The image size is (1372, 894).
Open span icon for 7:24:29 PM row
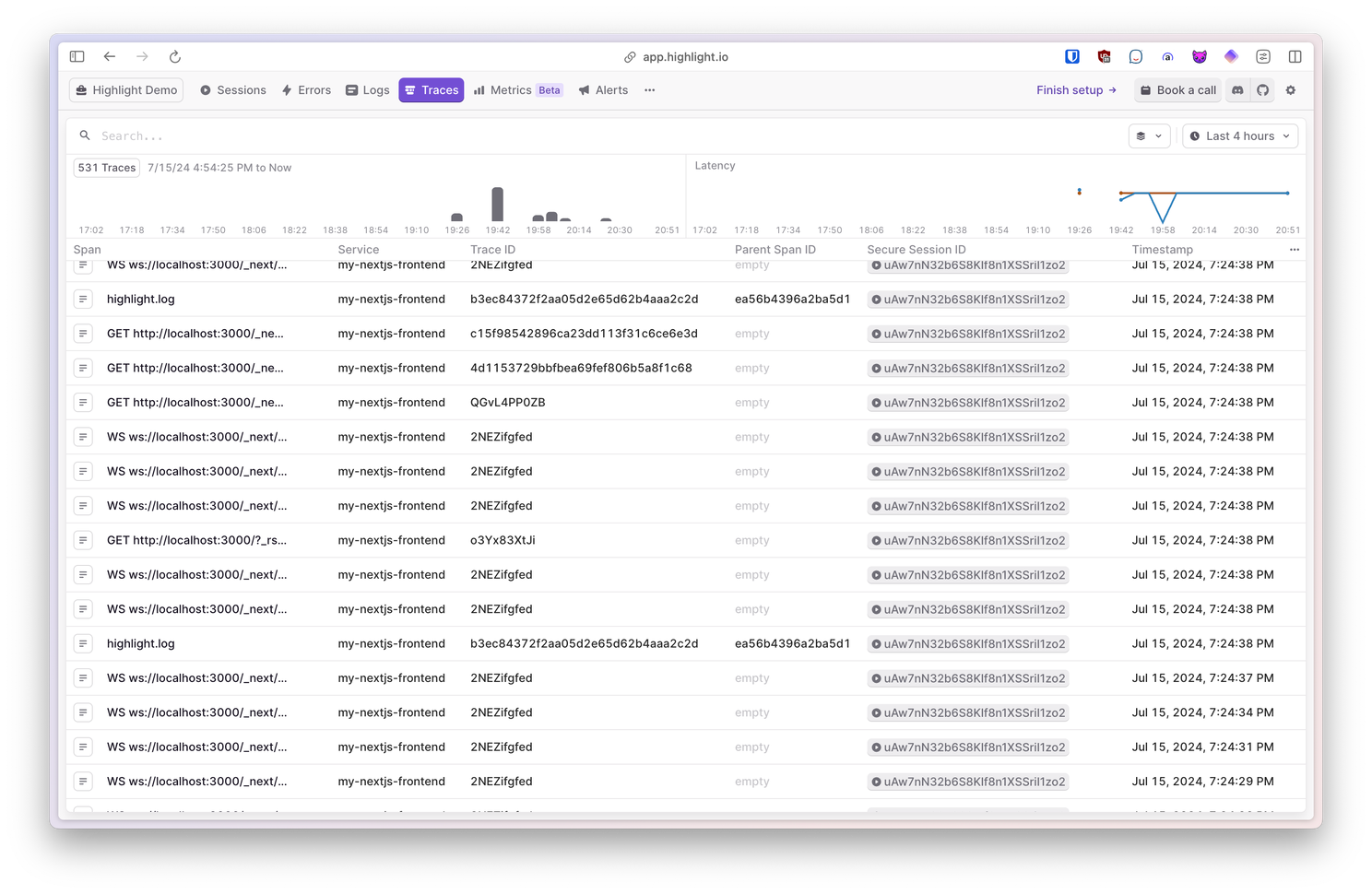coord(83,782)
